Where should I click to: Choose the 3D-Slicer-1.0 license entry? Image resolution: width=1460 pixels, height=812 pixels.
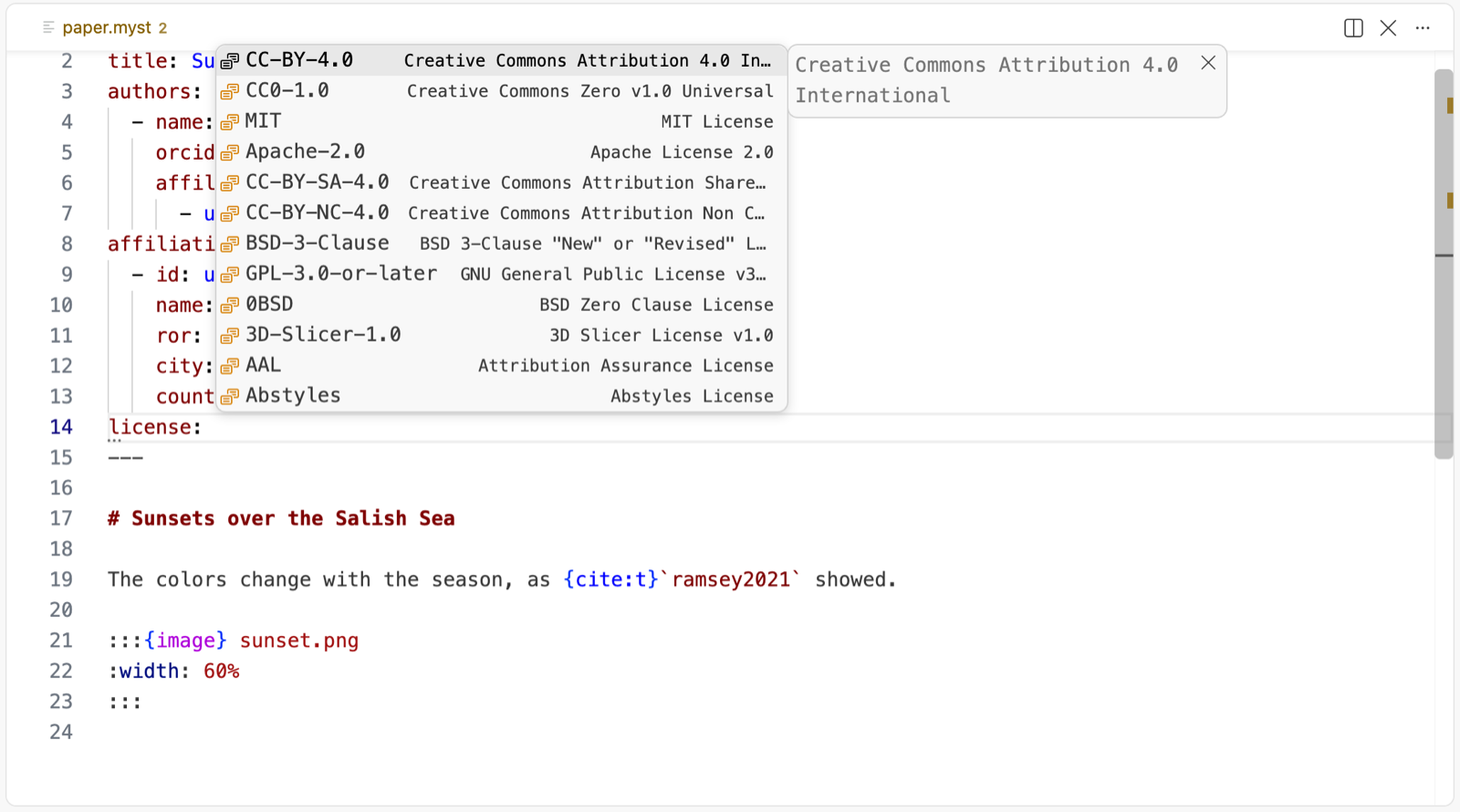pyautogui.click(x=501, y=335)
